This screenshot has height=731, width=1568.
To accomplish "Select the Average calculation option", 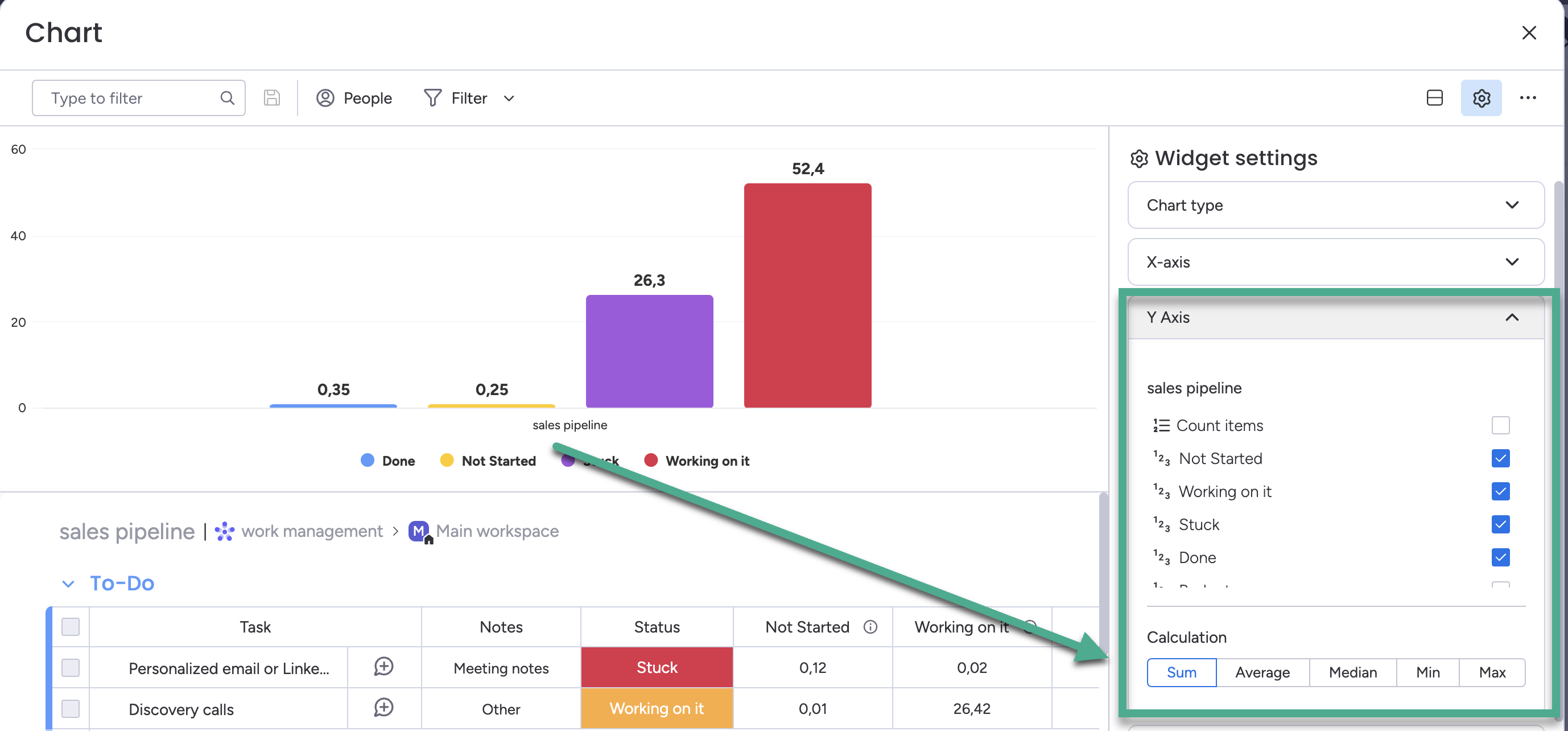I will [1262, 672].
